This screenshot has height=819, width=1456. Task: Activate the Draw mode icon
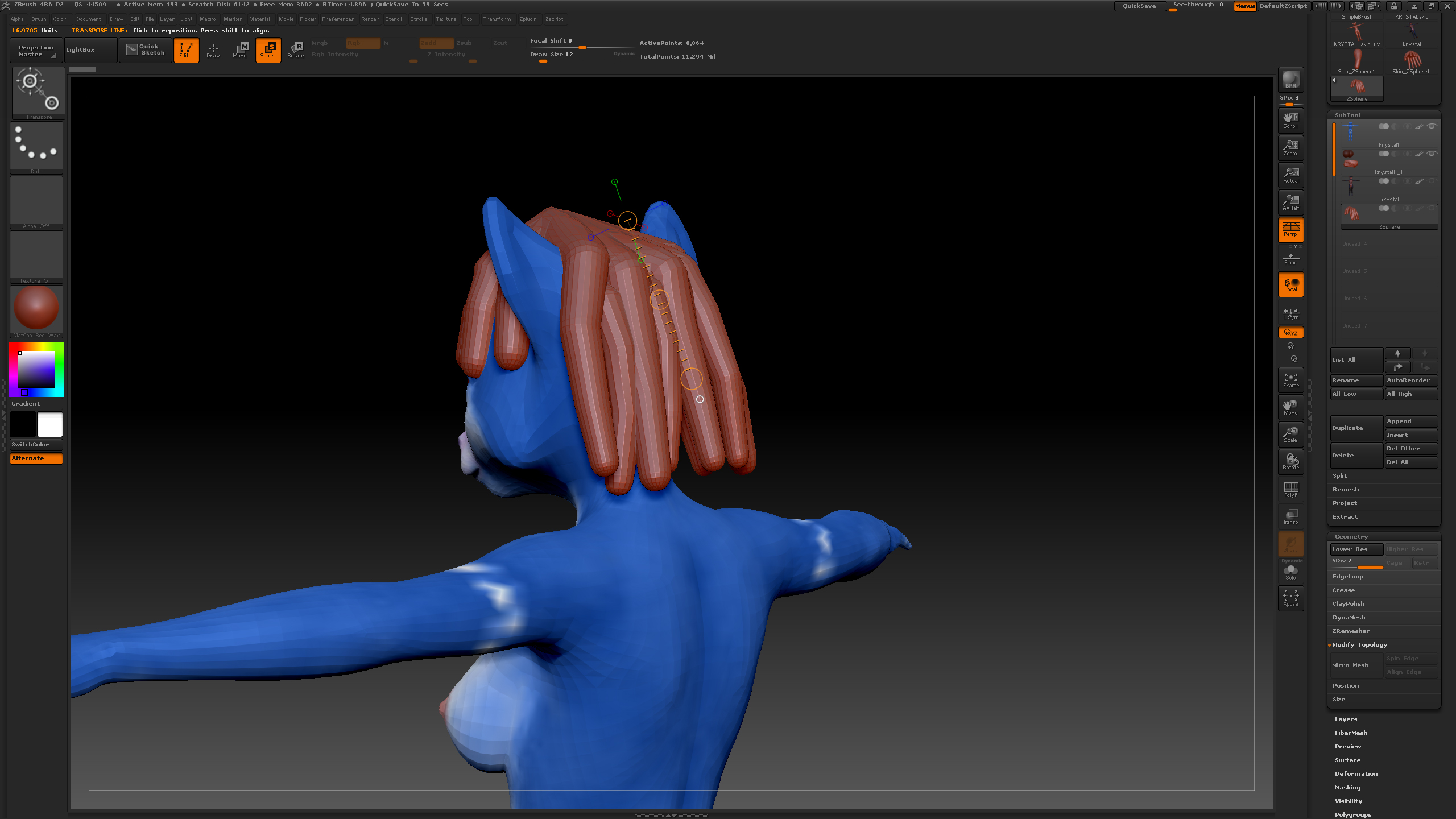click(213, 50)
